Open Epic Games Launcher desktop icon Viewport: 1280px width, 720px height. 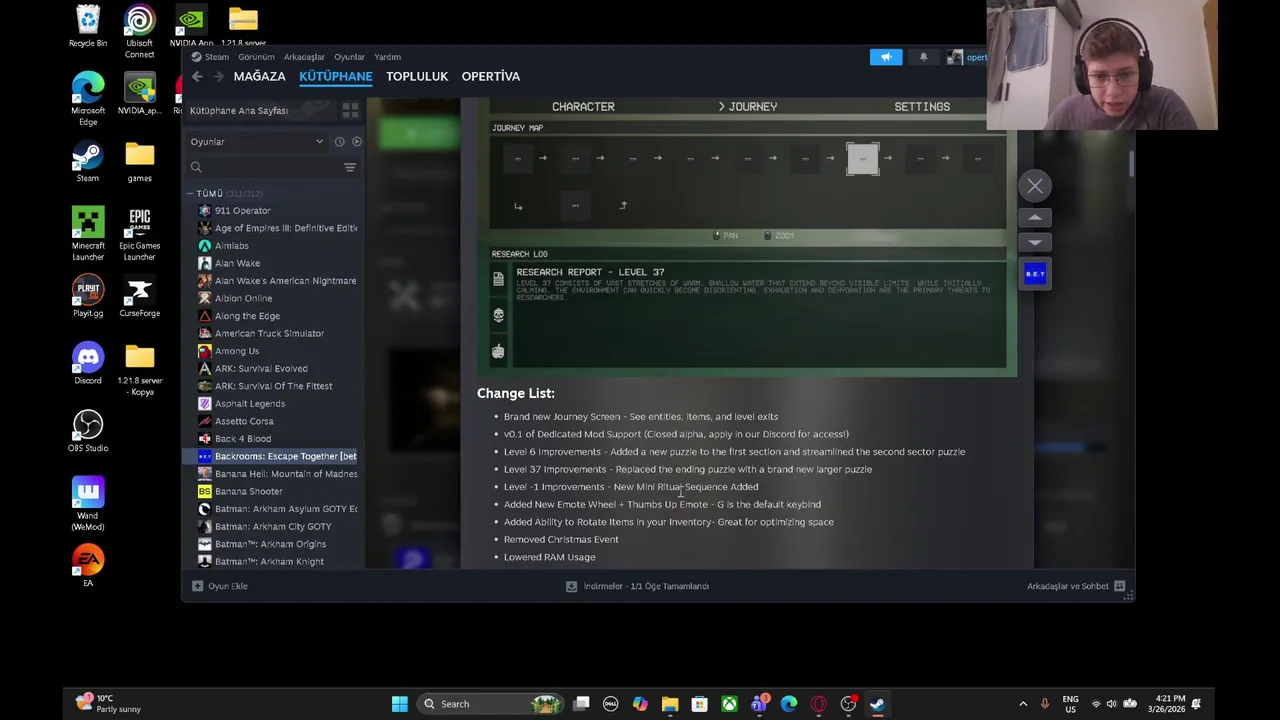(x=139, y=234)
